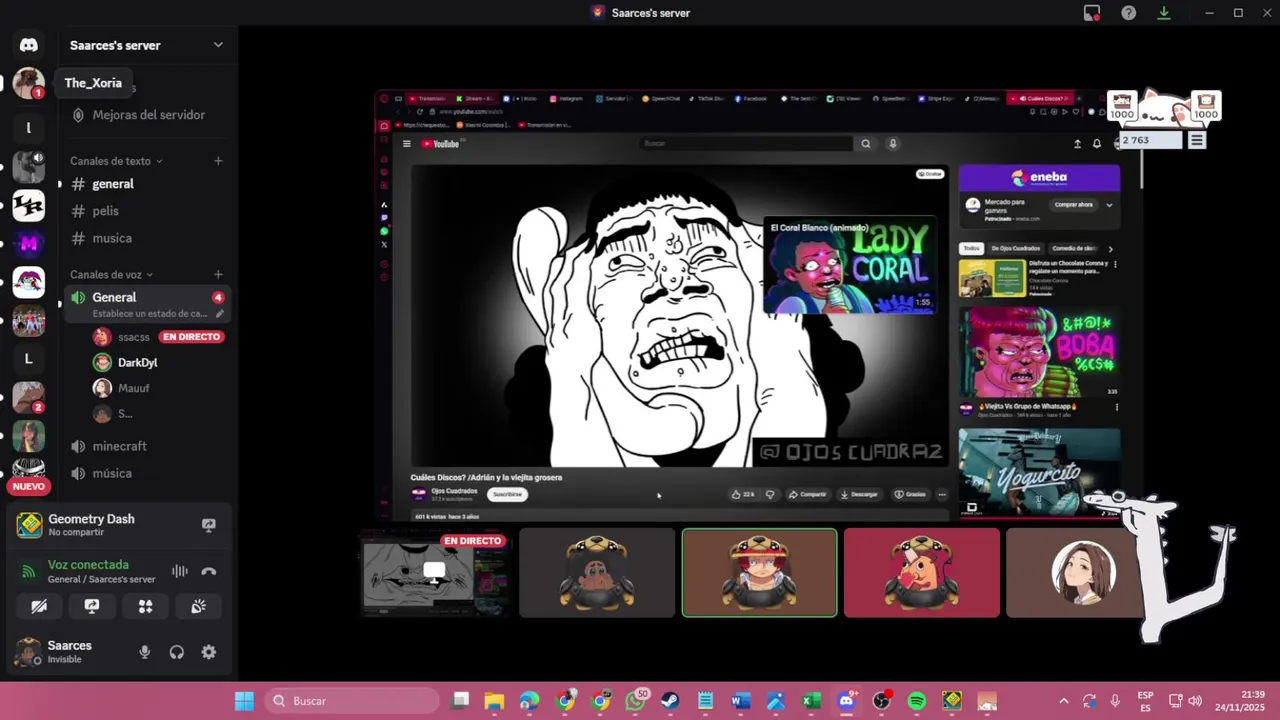1280x720 pixels.
Task: Click YouTube like button 22 k
Action: (x=743, y=494)
